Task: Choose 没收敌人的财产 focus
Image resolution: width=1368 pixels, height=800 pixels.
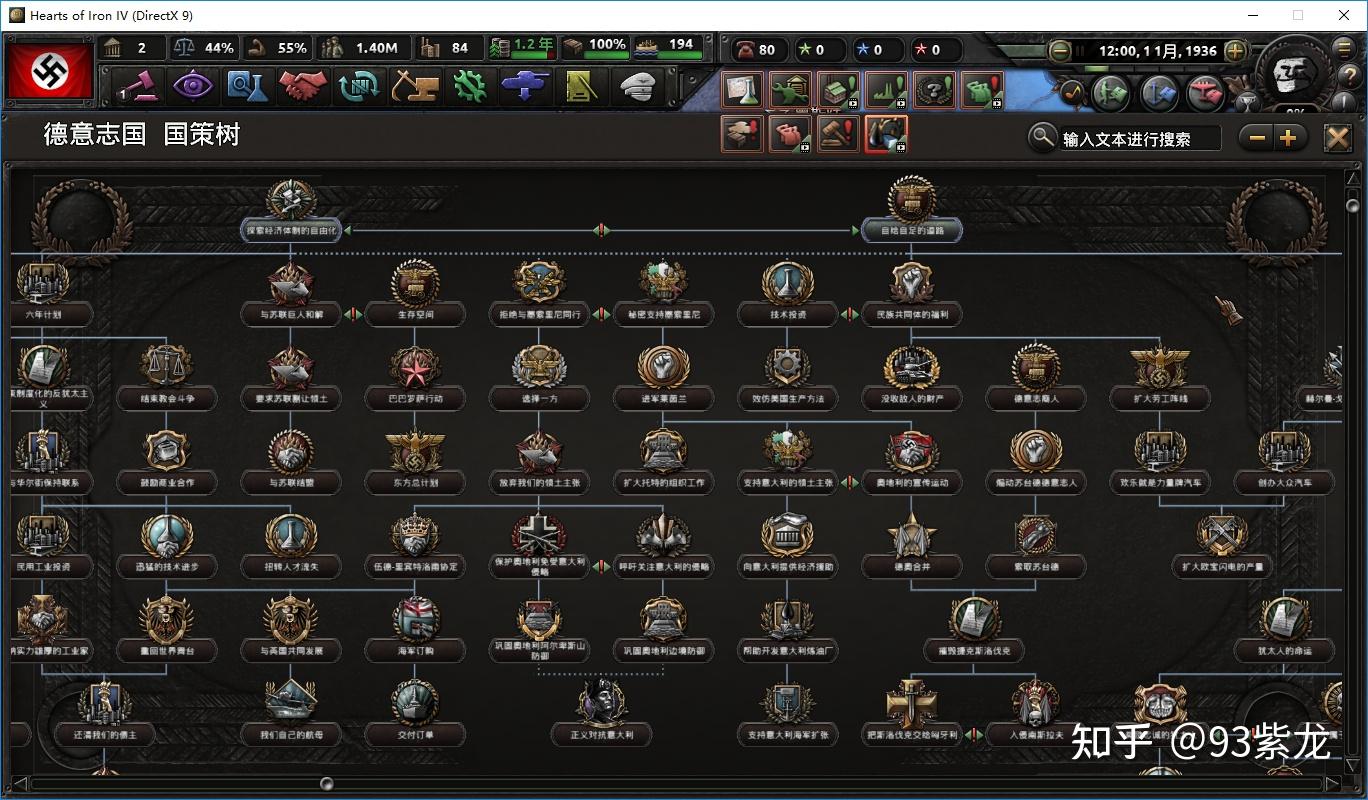Action: click(911, 380)
